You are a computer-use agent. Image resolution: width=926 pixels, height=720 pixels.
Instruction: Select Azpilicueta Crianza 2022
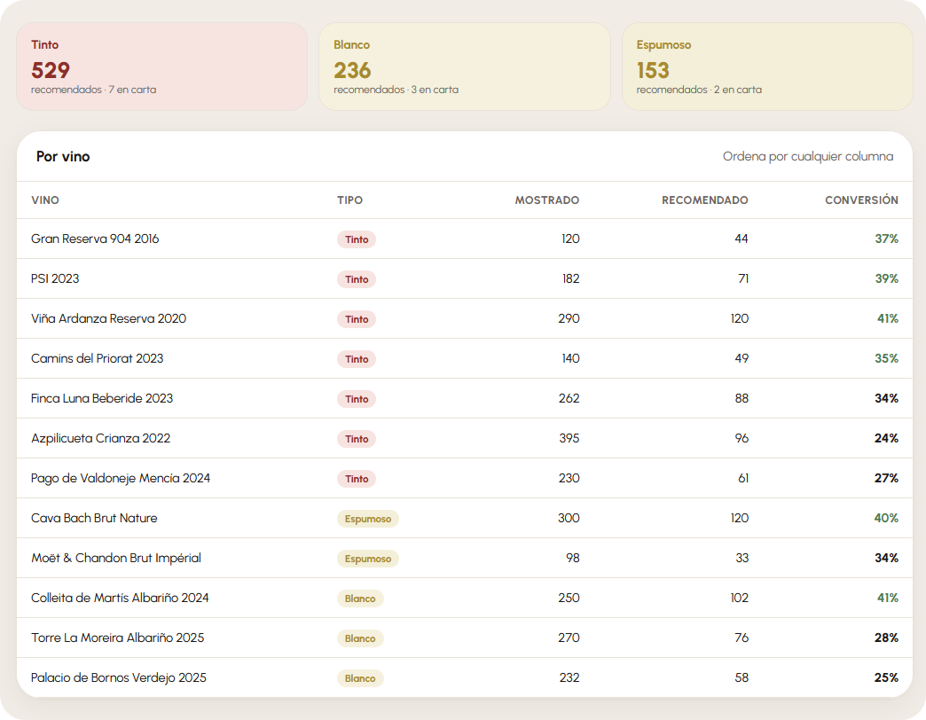click(100, 438)
